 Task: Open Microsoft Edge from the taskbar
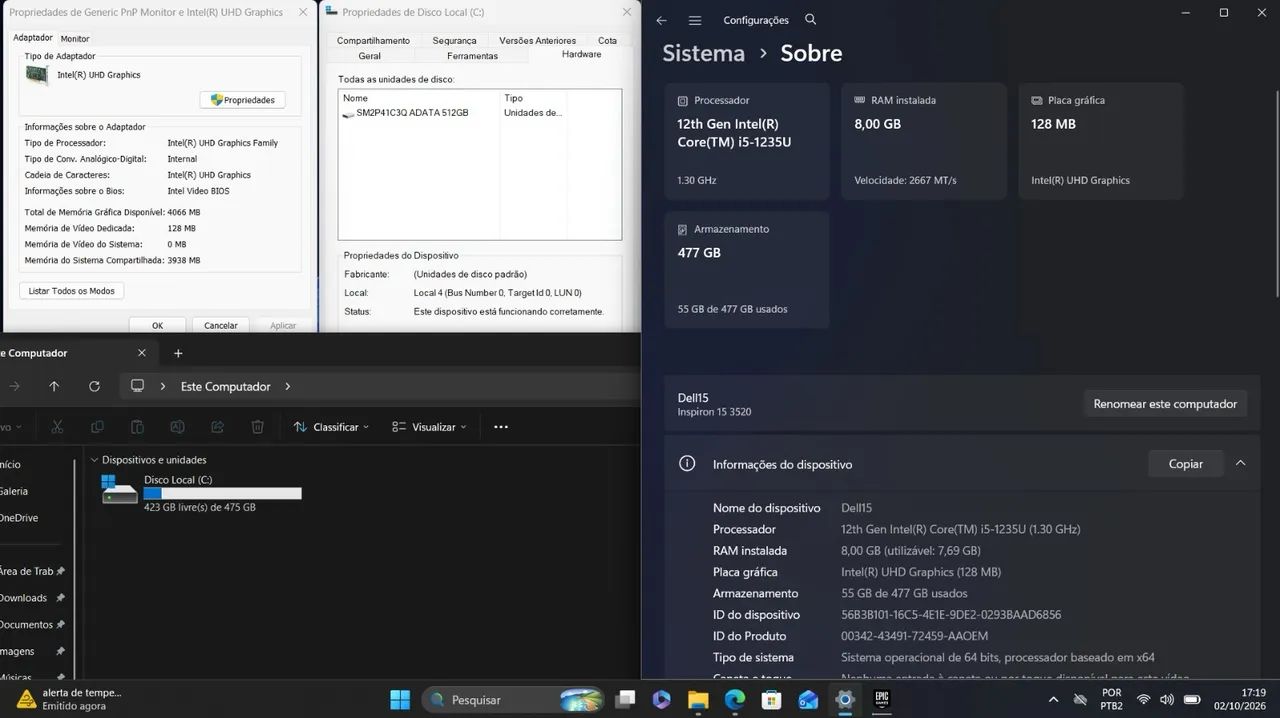click(735, 699)
